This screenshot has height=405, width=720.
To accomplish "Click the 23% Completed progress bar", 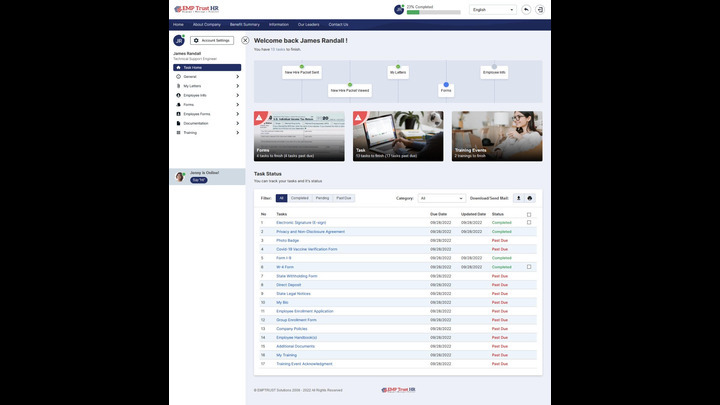I will (x=433, y=13).
